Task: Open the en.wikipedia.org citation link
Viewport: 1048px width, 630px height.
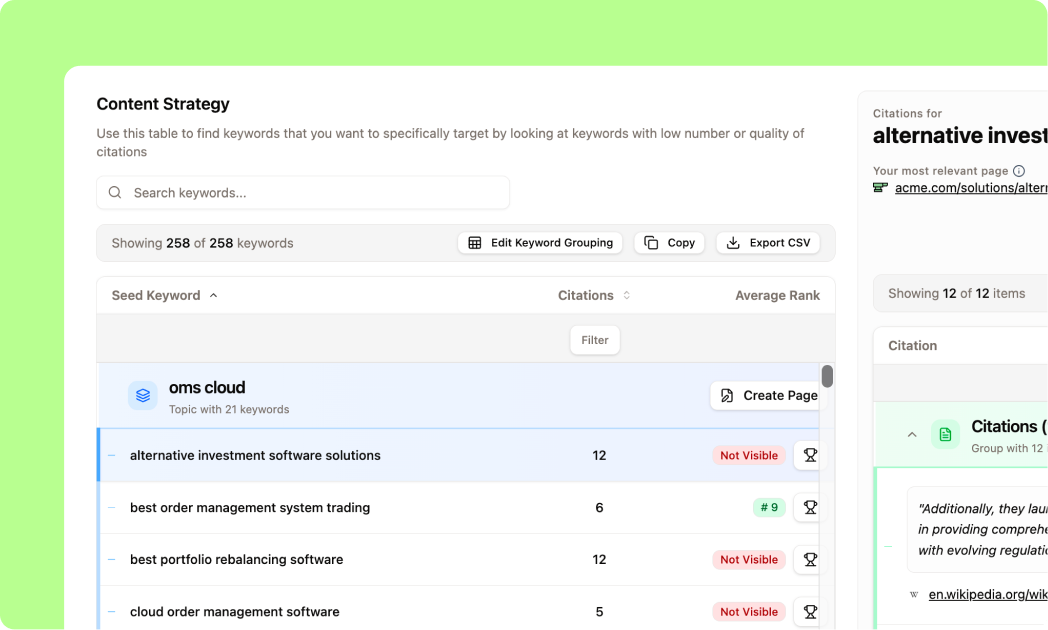Action: pyautogui.click(x=988, y=595)
